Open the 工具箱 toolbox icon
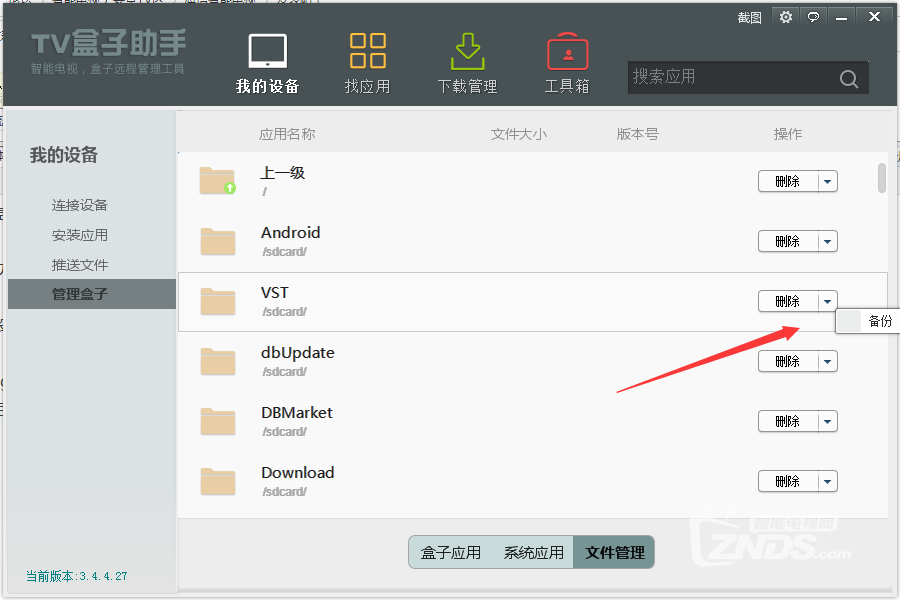Viewport: 900px width, 600px height. click(567, 51)
